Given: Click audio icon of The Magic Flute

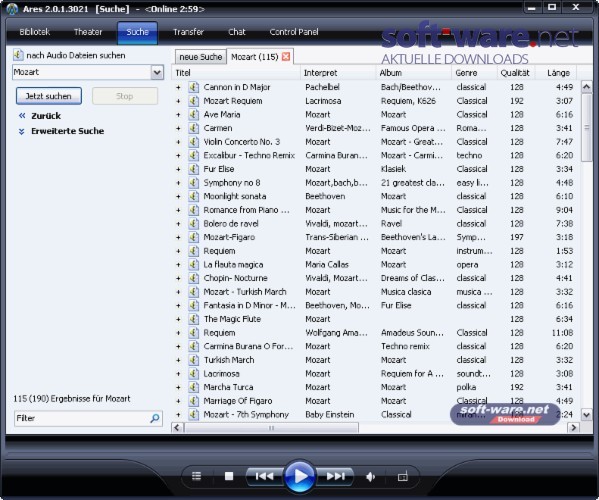Looking at the screenshot, I should [194, 319].
